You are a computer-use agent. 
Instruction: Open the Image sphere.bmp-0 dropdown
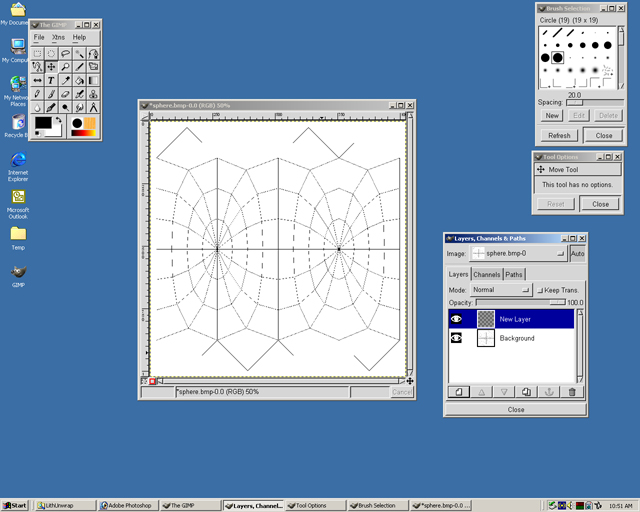click(x=518, y=254)
